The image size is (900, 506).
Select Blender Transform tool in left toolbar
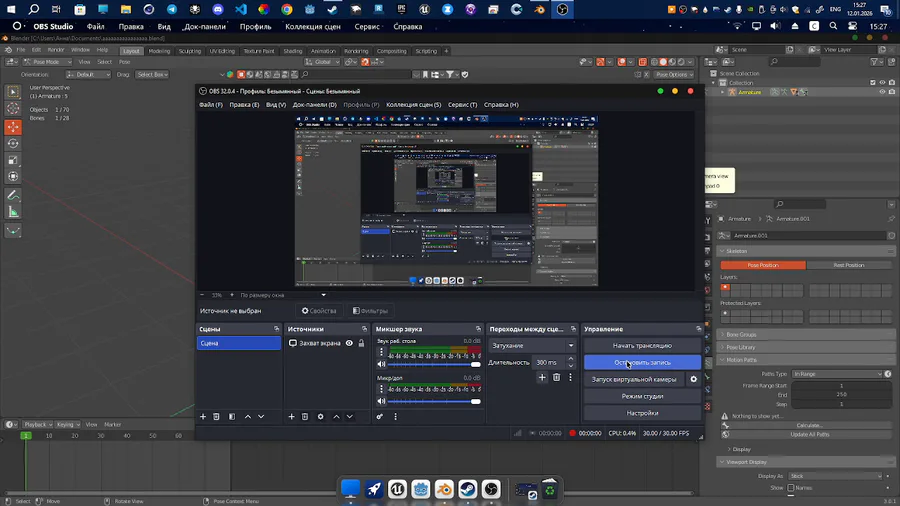pyautogui.click(x=13, y=177)
